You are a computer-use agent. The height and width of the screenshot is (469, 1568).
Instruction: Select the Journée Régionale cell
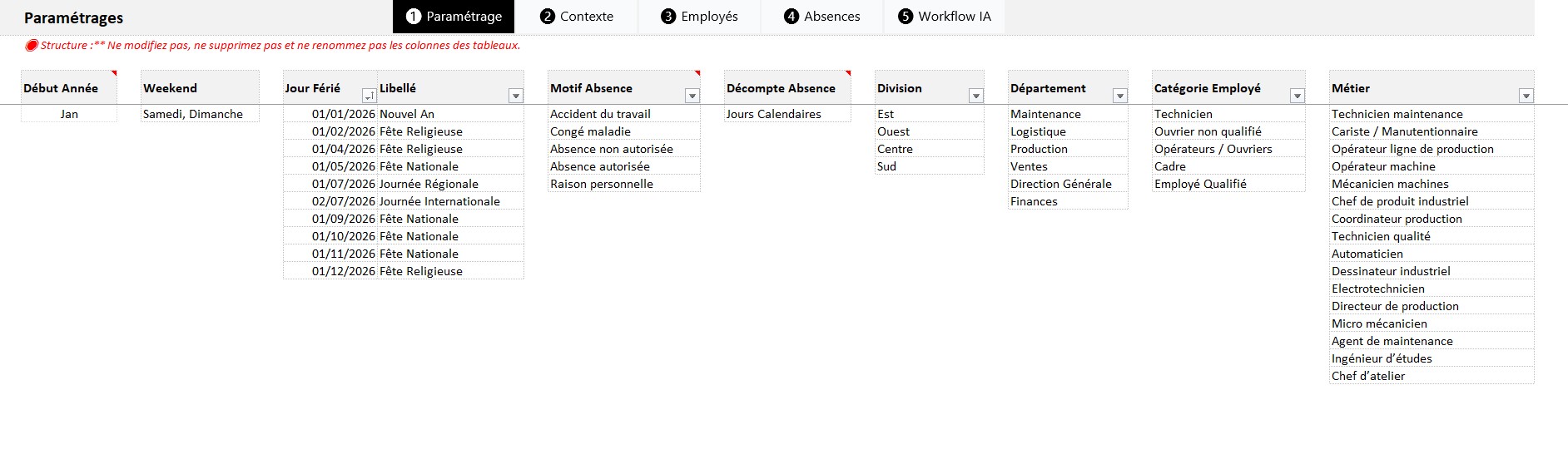[450, 184]
